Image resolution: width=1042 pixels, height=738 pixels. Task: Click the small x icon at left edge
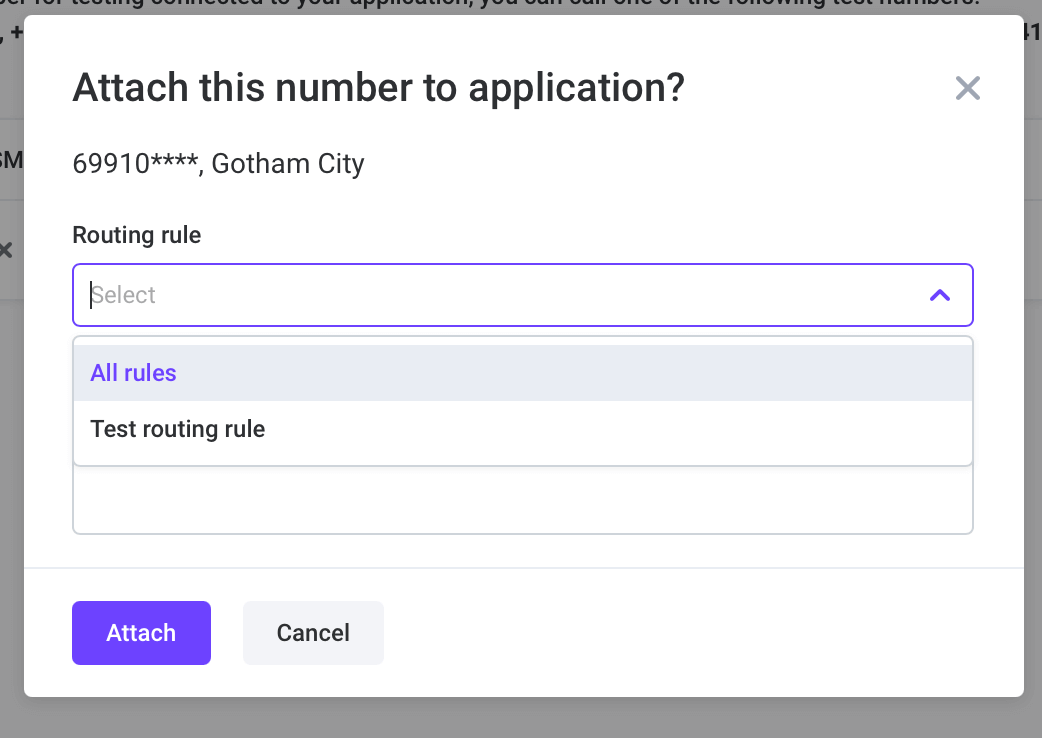[7, 250]
